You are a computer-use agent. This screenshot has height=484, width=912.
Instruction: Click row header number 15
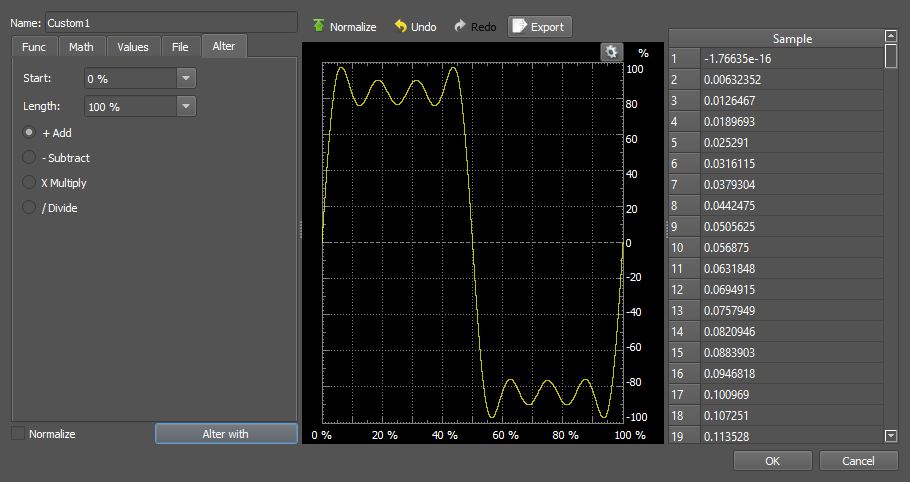(684, 353)
